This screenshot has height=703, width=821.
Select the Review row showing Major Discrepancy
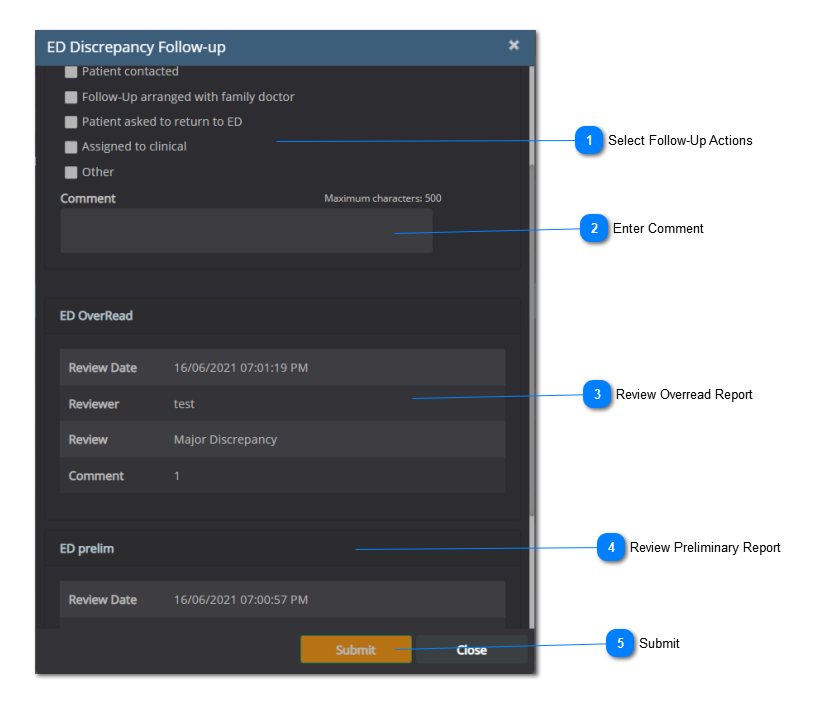coord(282,440)
